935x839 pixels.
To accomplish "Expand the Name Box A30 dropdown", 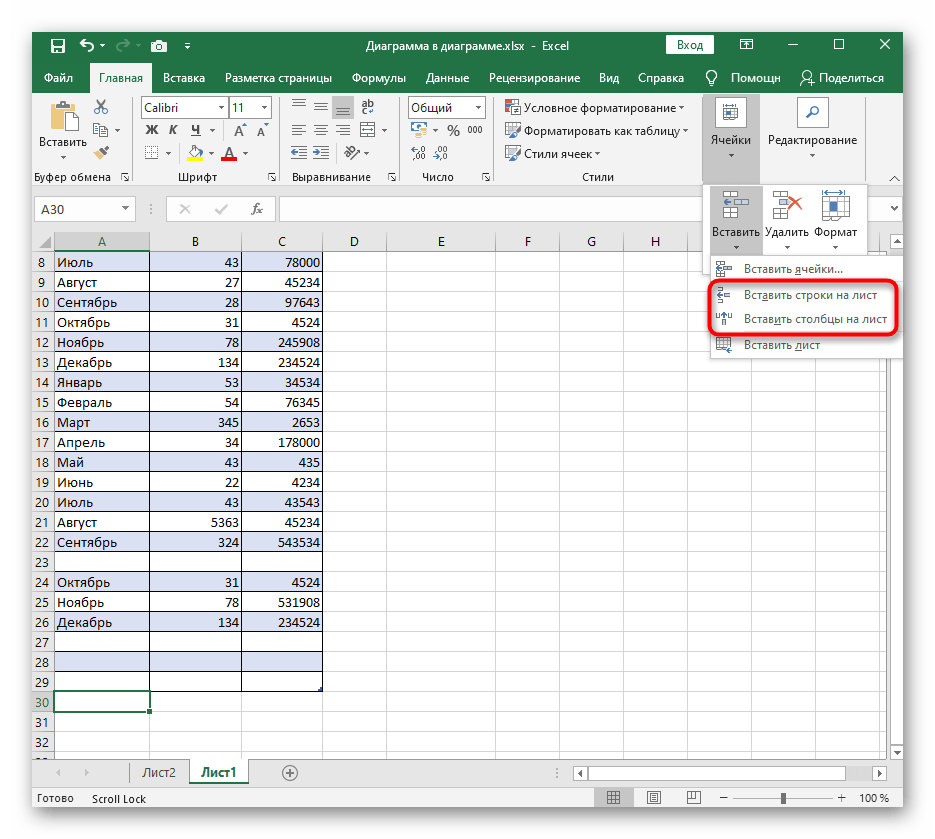I will click(125, 209).
